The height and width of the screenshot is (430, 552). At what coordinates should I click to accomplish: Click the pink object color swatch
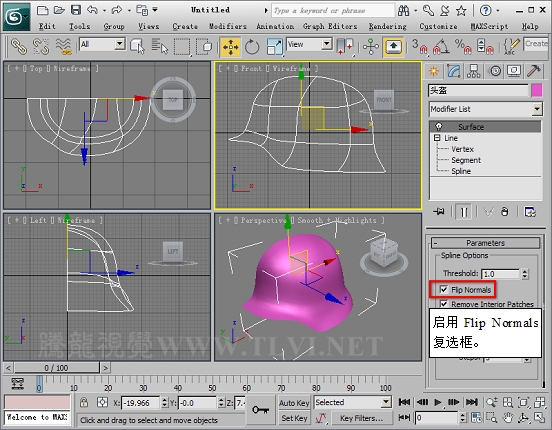537,91
